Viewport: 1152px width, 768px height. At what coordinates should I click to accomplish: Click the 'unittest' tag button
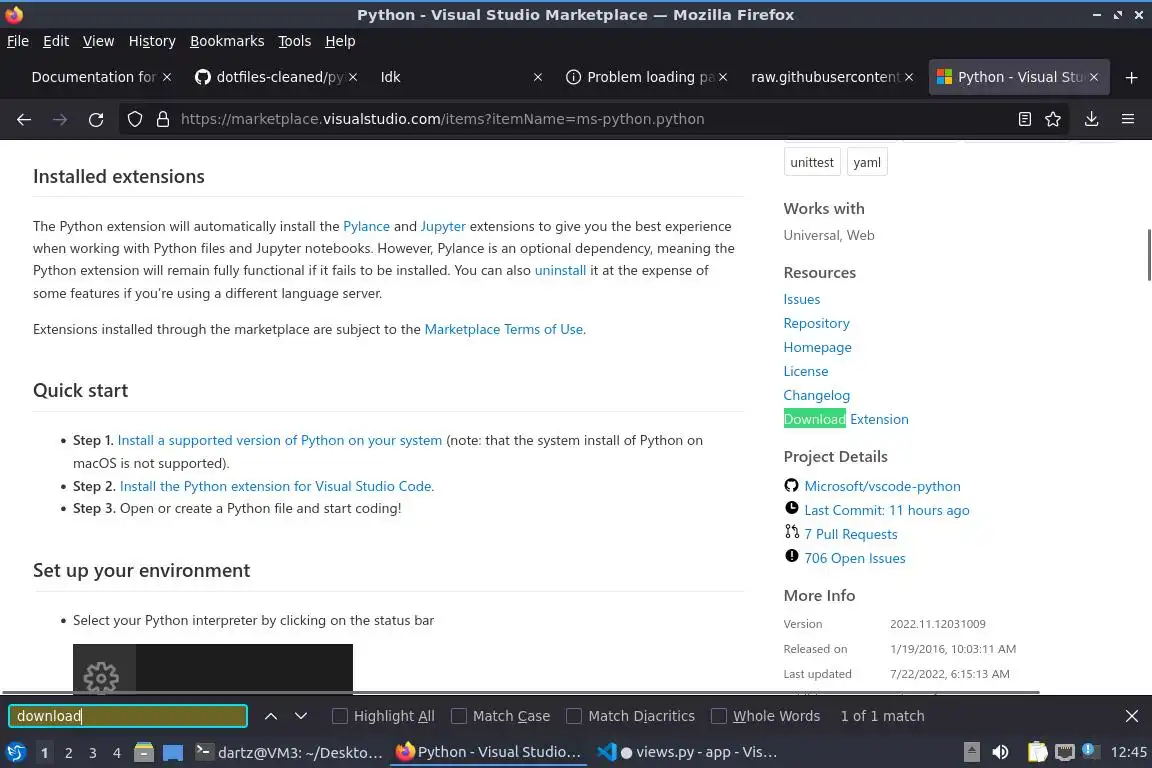click(812, 162)
